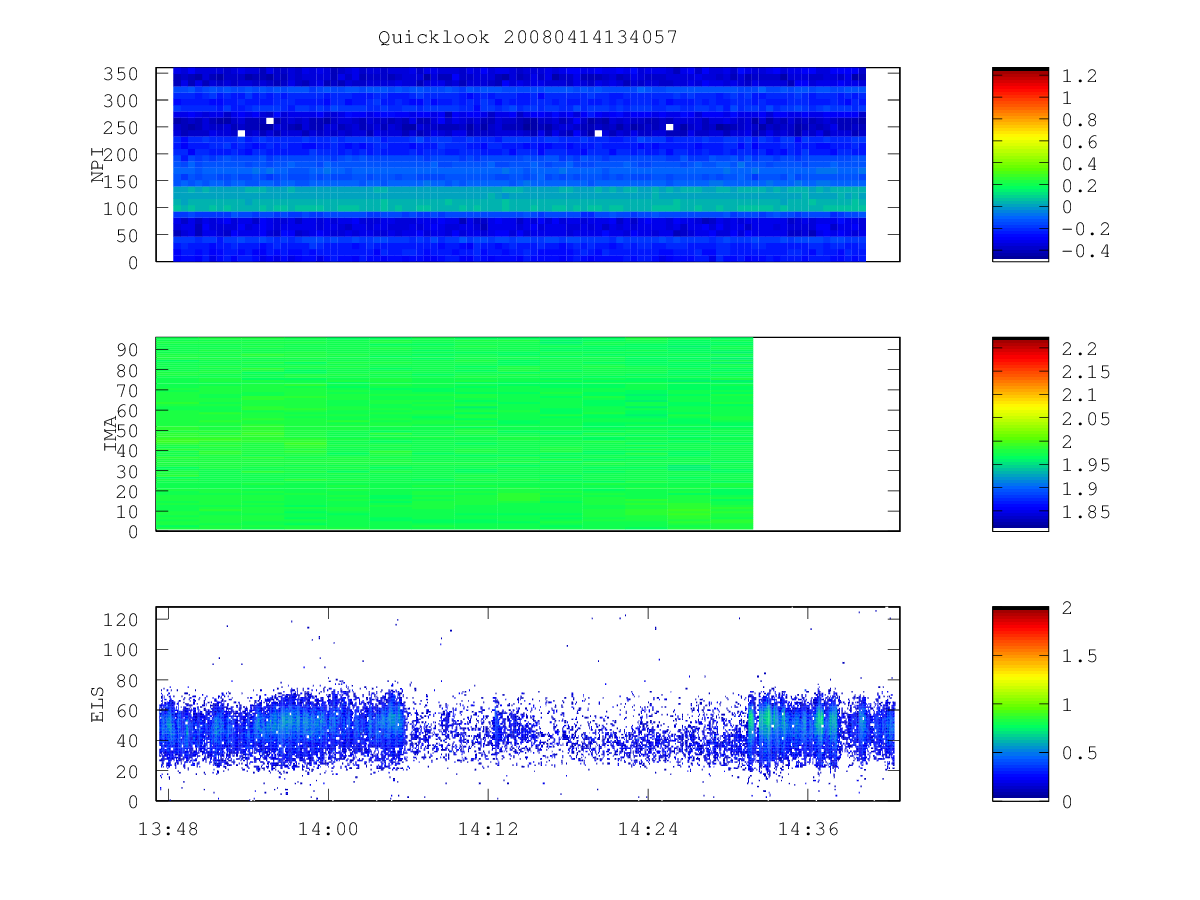Click the 14:24 time axis label
This screenshot has width=1200, height=900.
648,828
